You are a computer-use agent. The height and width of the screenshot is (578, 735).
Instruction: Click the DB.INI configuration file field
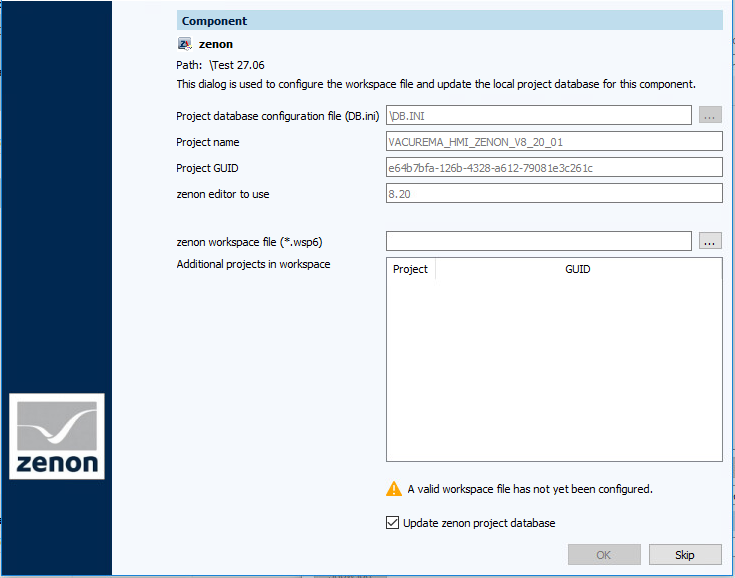coord(538,116)
